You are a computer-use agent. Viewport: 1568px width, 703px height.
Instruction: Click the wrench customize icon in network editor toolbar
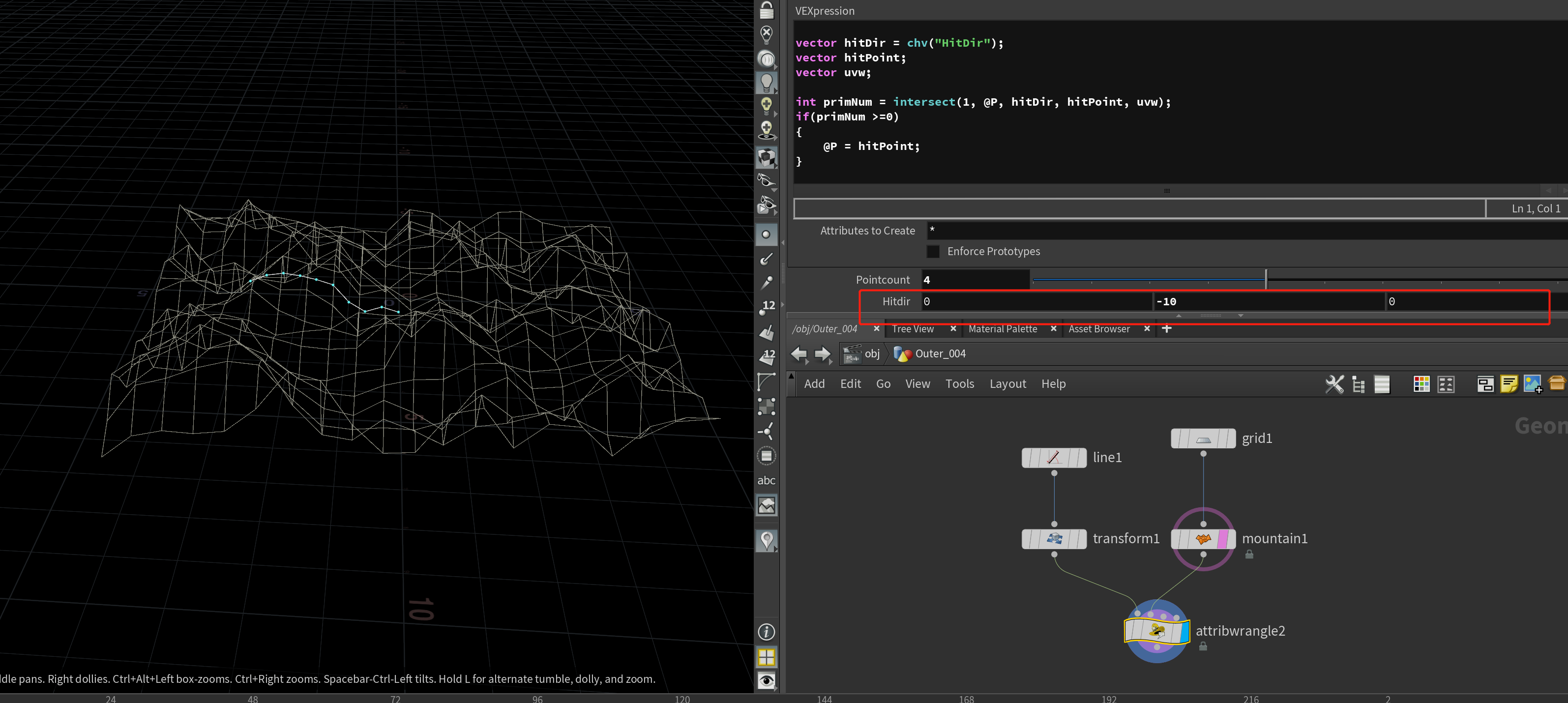click(1335, 384)
